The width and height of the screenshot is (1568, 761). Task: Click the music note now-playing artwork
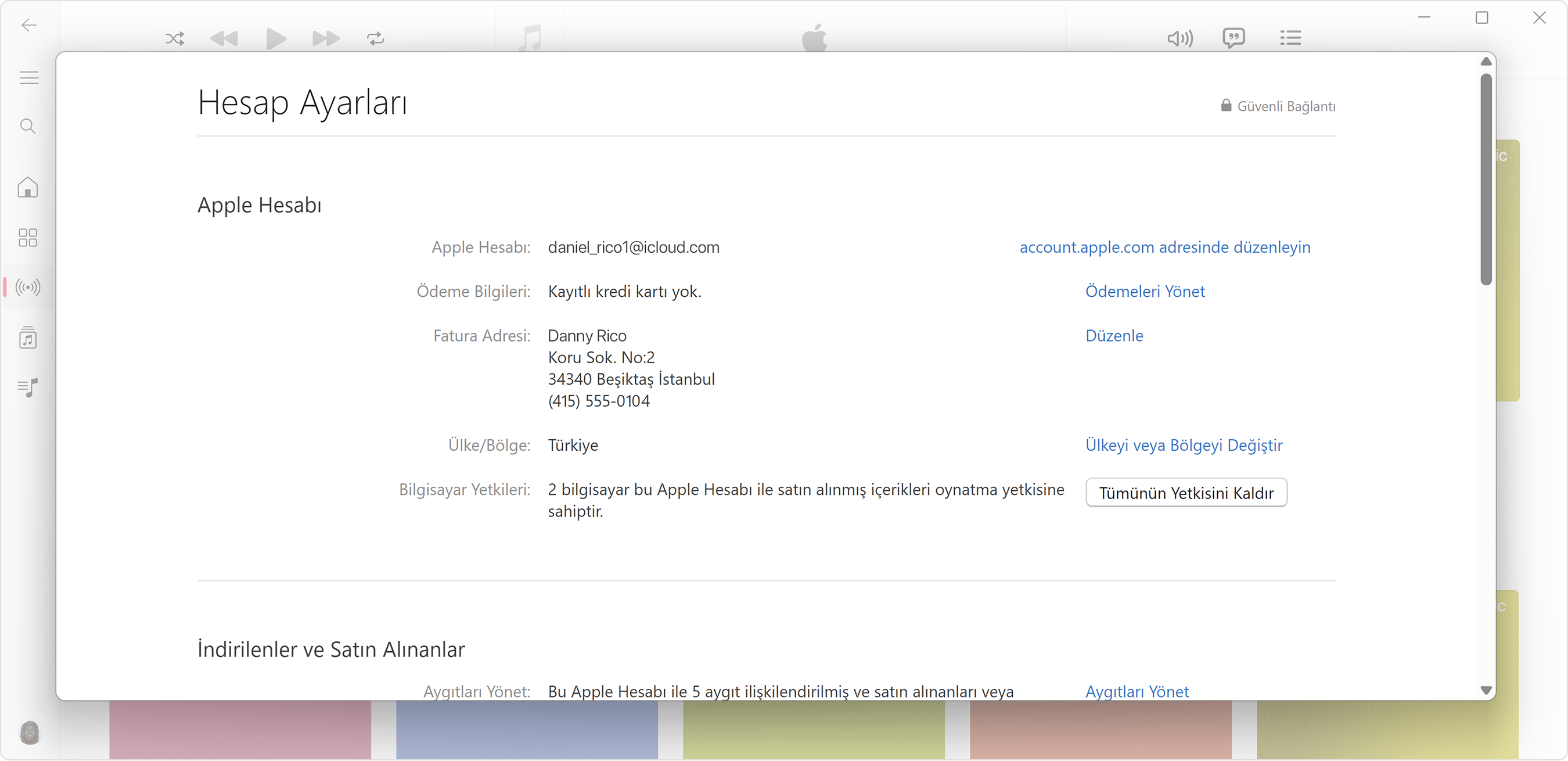pyautogui.click(x=530, y=38)
